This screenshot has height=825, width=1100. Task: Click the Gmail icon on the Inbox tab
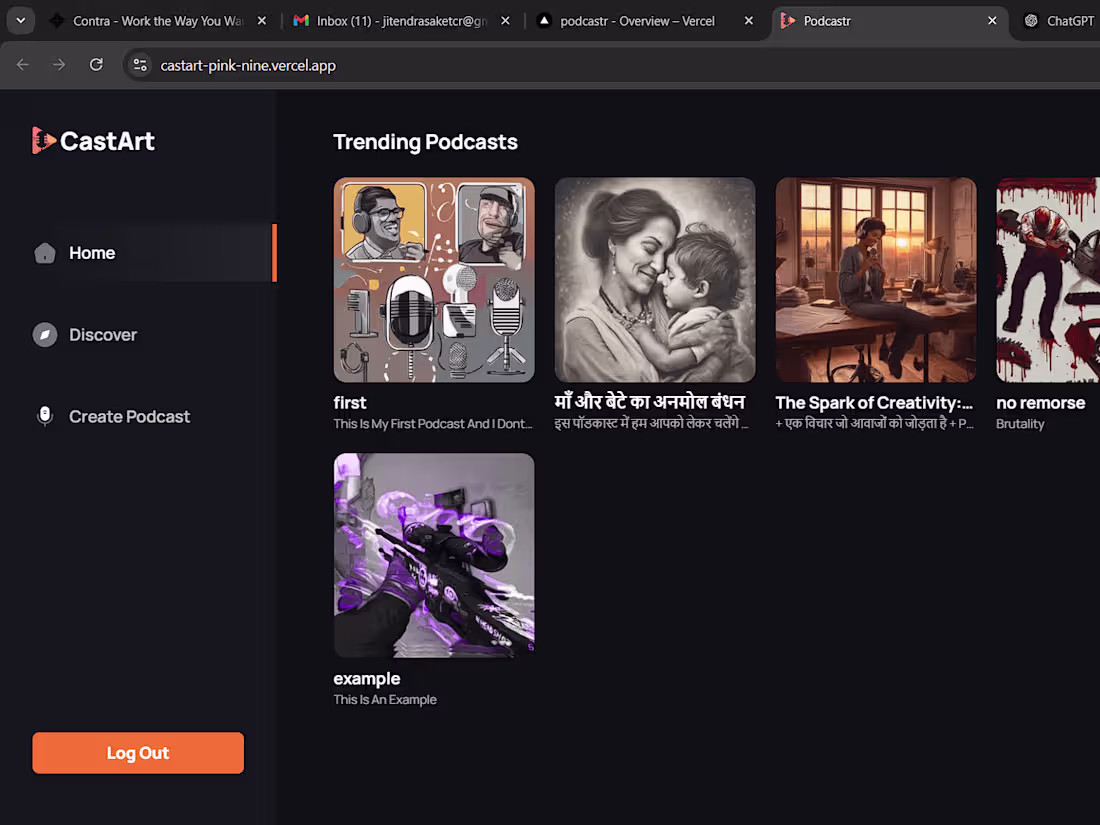tap(299, 20)
